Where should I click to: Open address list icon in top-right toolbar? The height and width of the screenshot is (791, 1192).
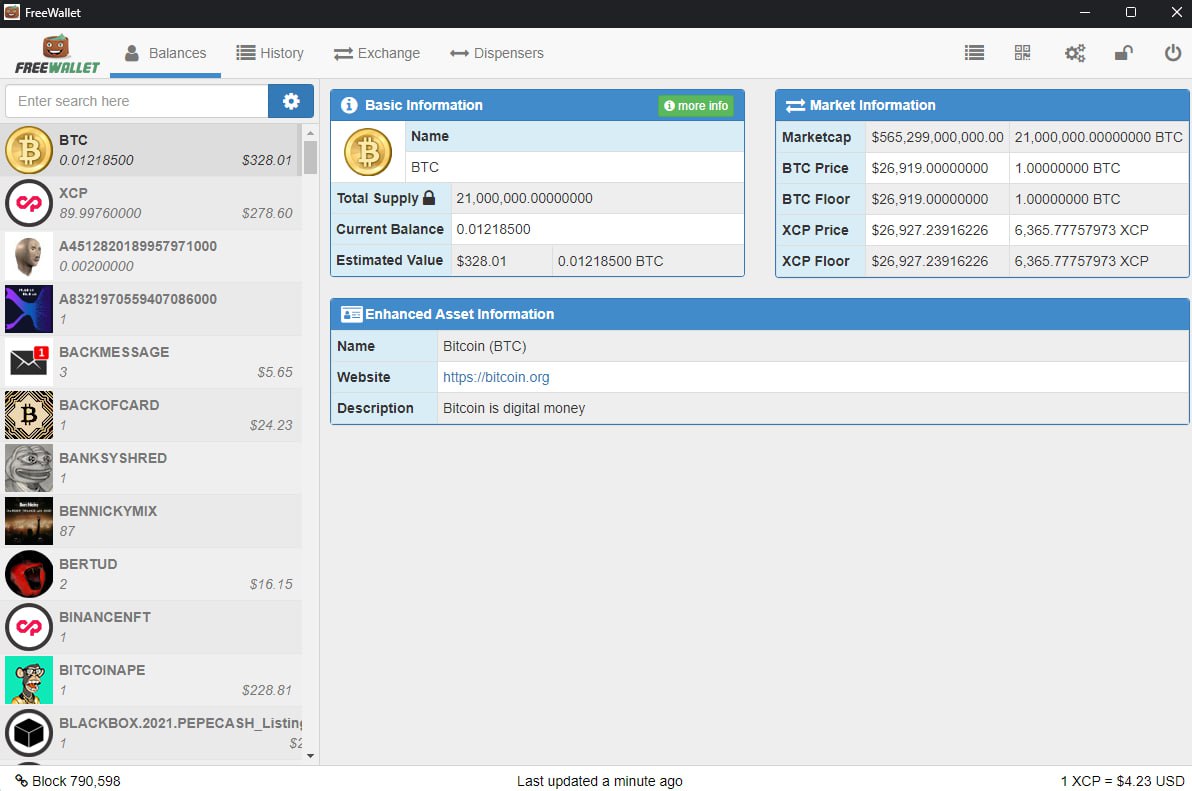click(974, 52)
